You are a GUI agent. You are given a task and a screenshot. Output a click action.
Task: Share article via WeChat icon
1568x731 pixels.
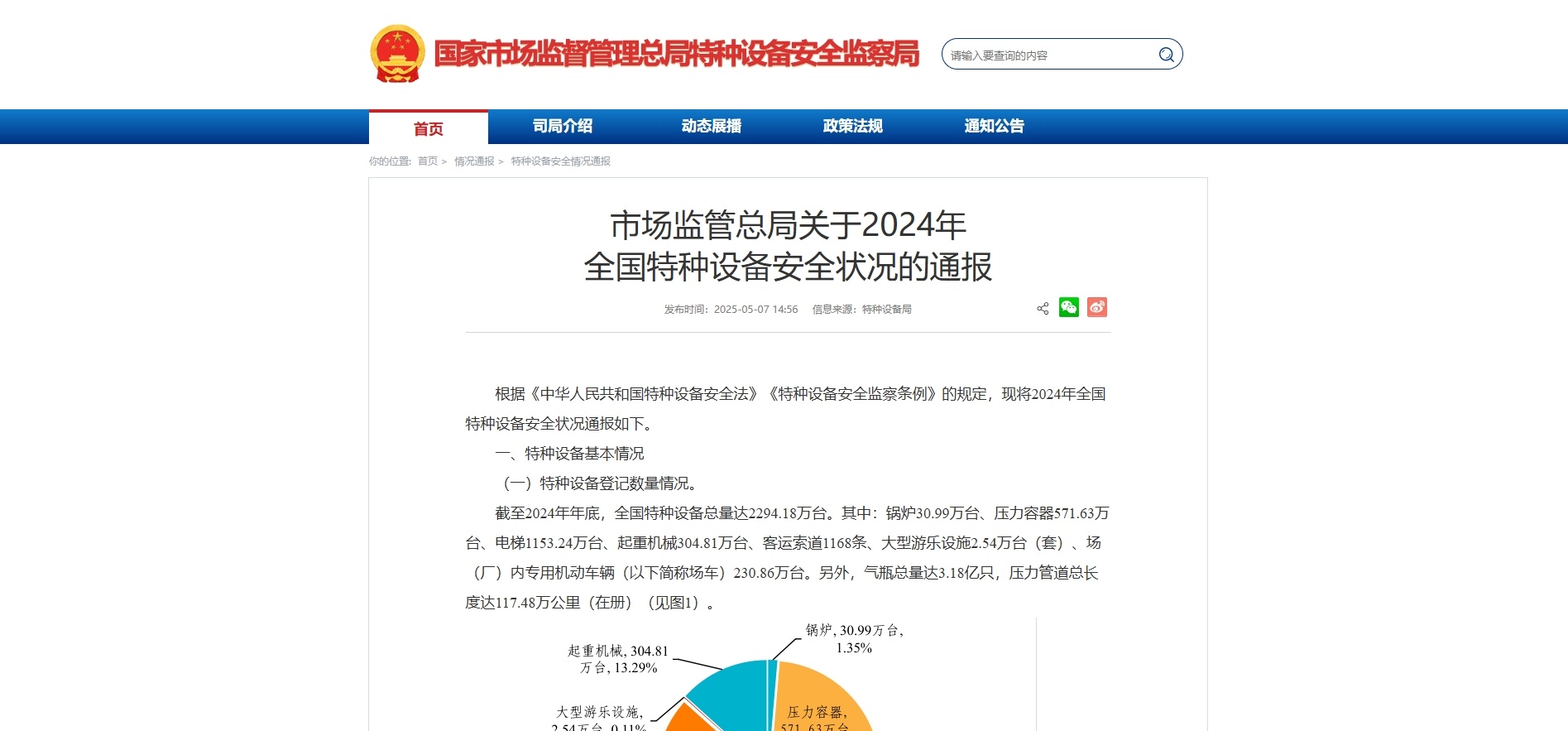coord(1069,307)
